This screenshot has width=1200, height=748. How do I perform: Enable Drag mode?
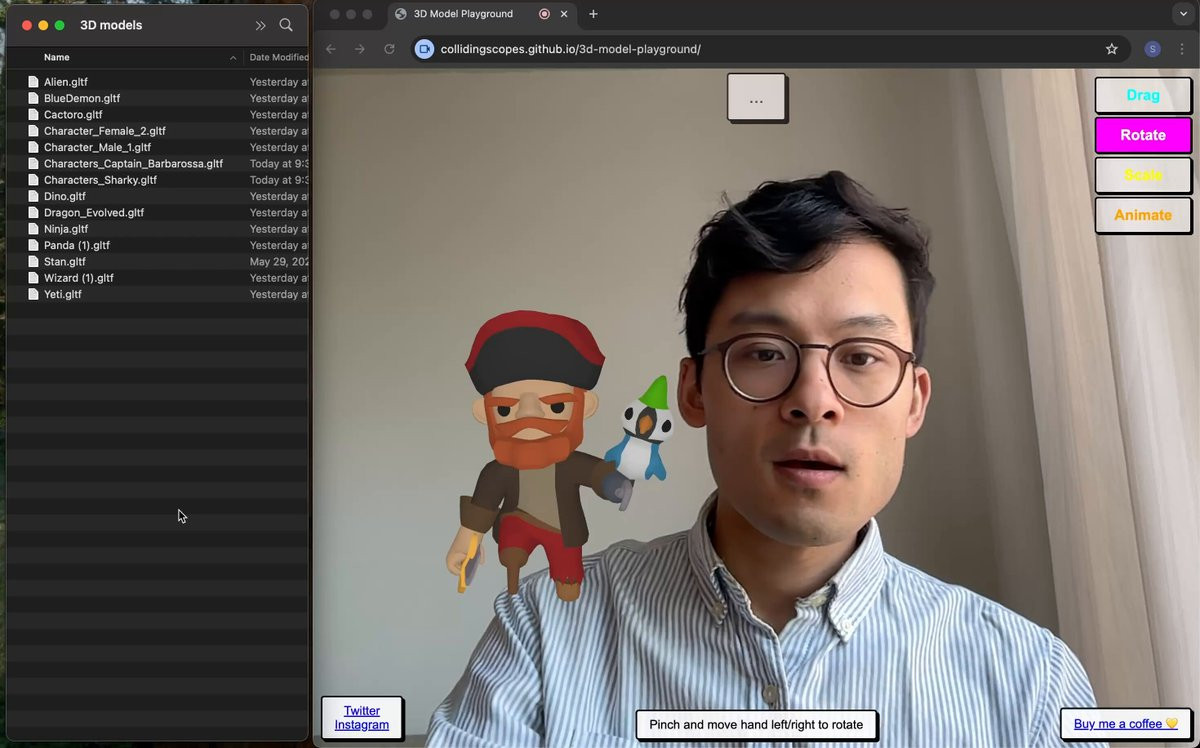pyautogui.click(x=1143, y=95)
